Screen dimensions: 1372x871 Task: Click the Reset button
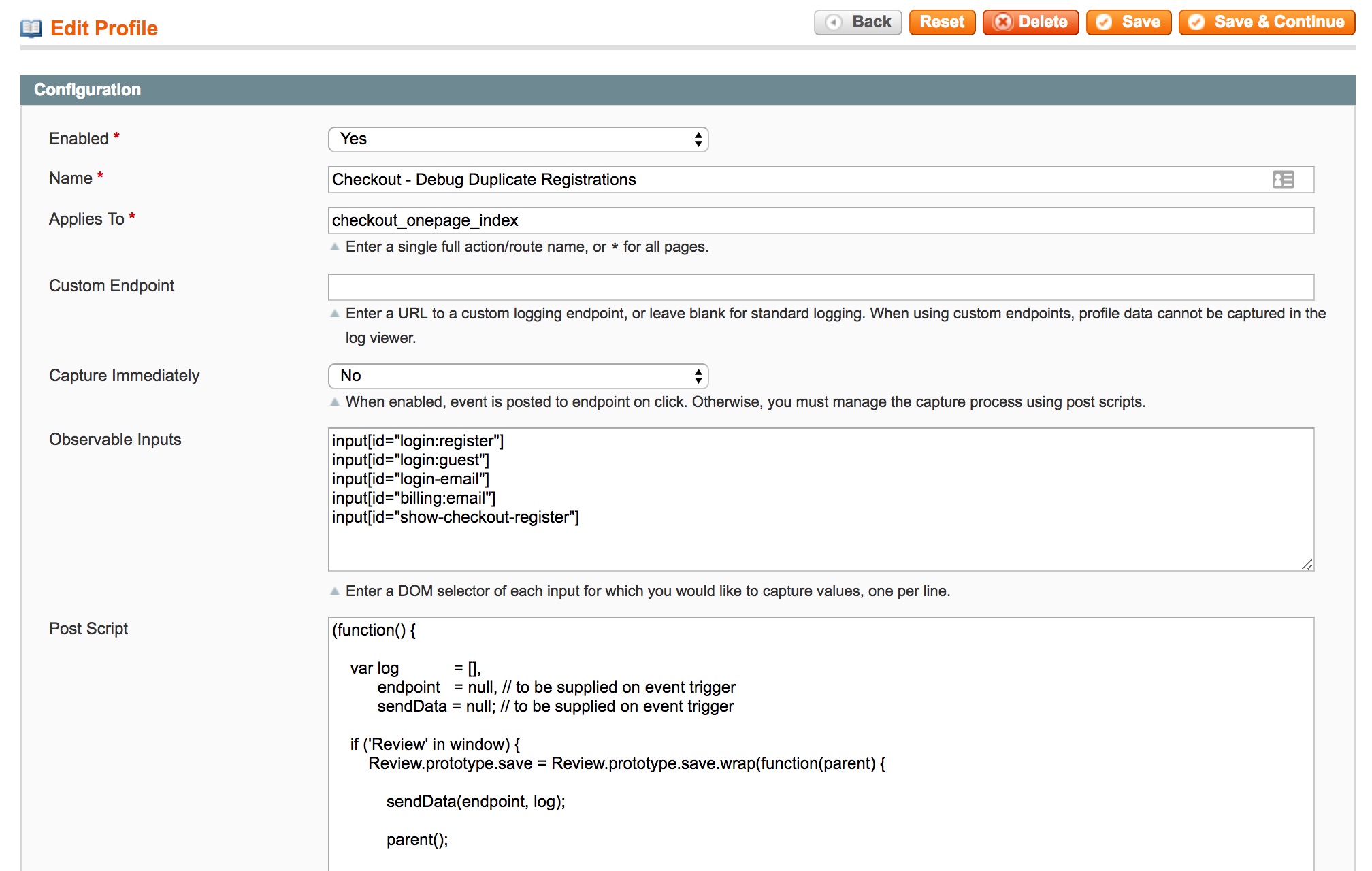coord(942,22)
